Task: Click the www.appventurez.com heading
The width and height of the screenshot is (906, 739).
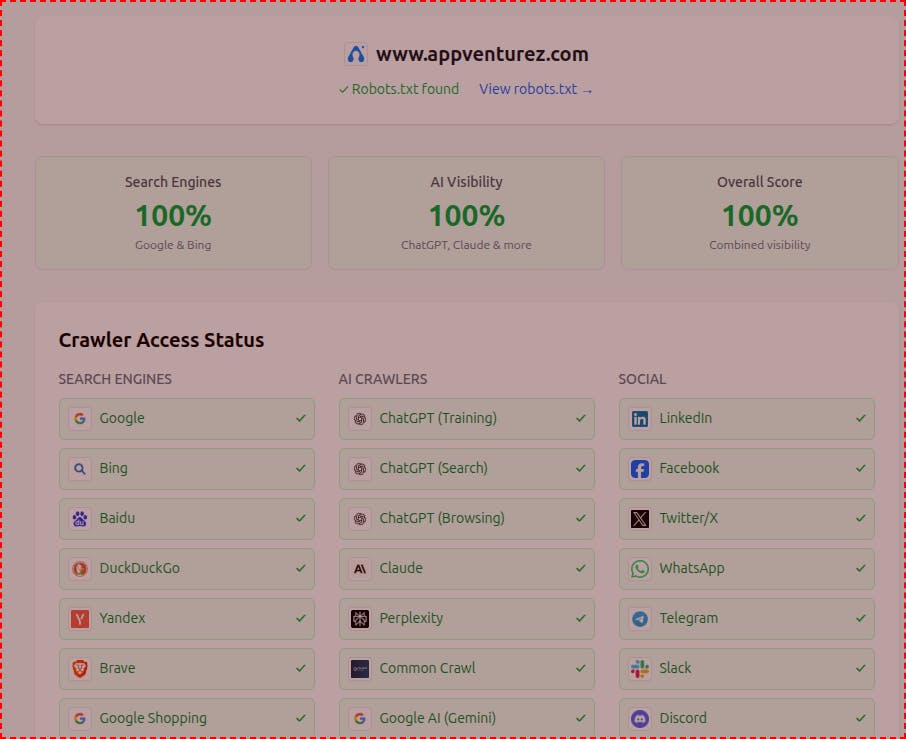Action: (x=482, y=54)
